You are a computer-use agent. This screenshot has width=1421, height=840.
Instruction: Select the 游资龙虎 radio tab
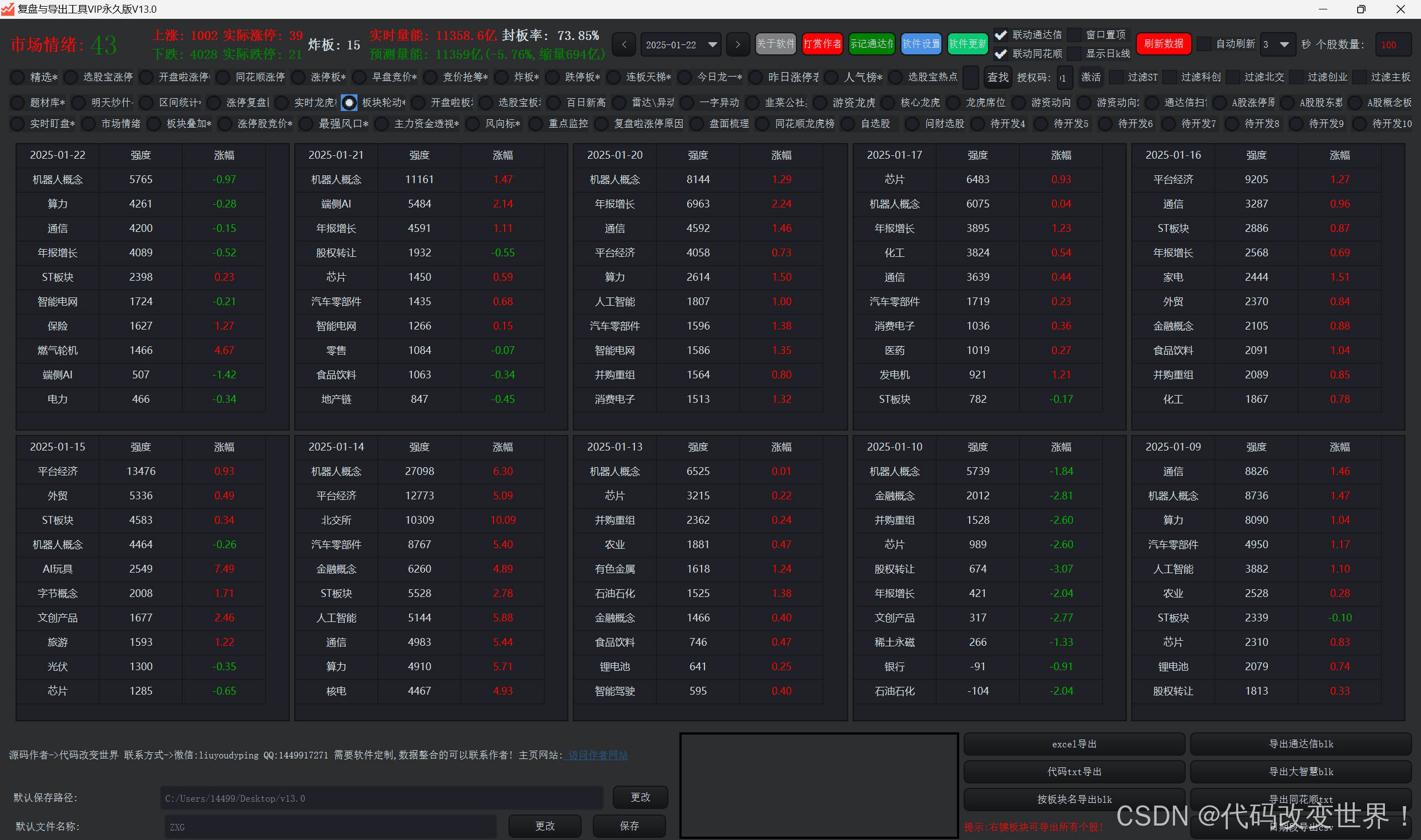click(x=820, y=103)
